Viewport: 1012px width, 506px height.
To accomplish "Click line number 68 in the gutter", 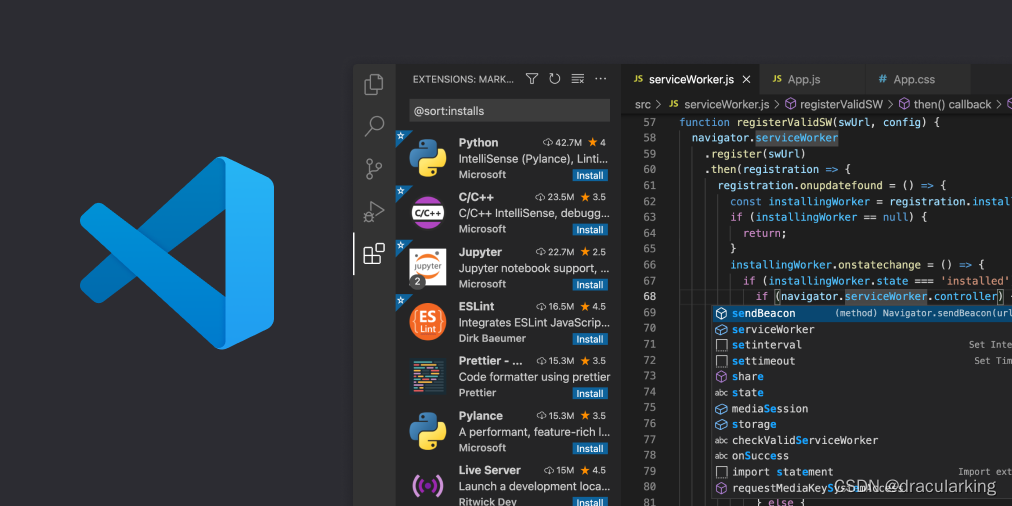I will (649, 296).
